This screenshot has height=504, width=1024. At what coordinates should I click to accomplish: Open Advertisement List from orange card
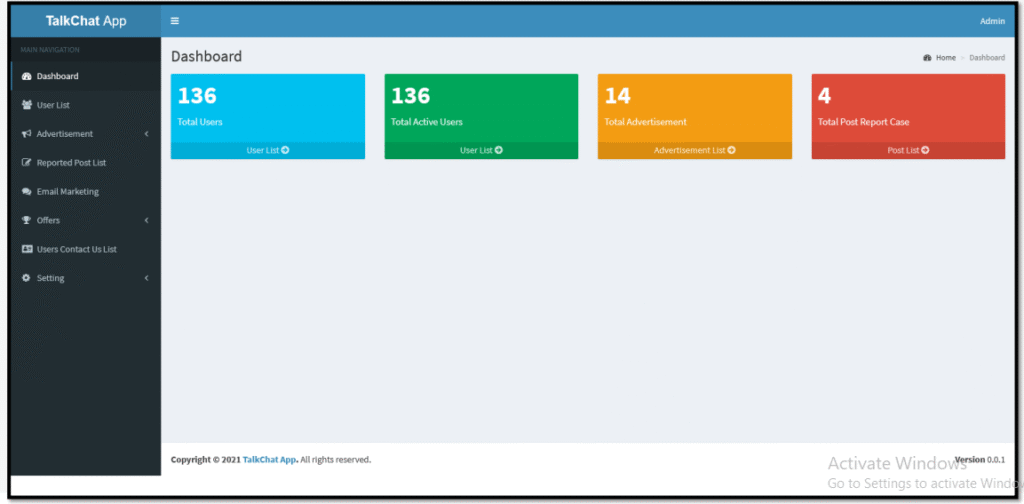coord(694,151)
